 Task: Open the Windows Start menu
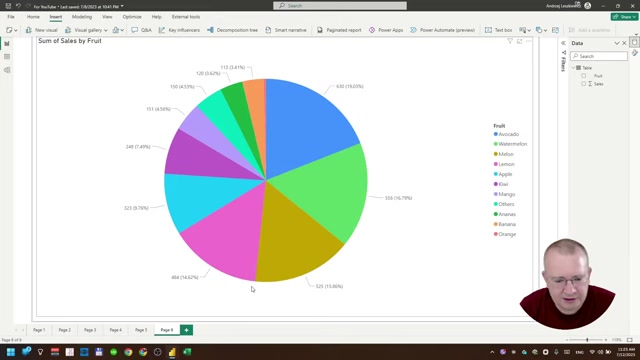point(11,352)
